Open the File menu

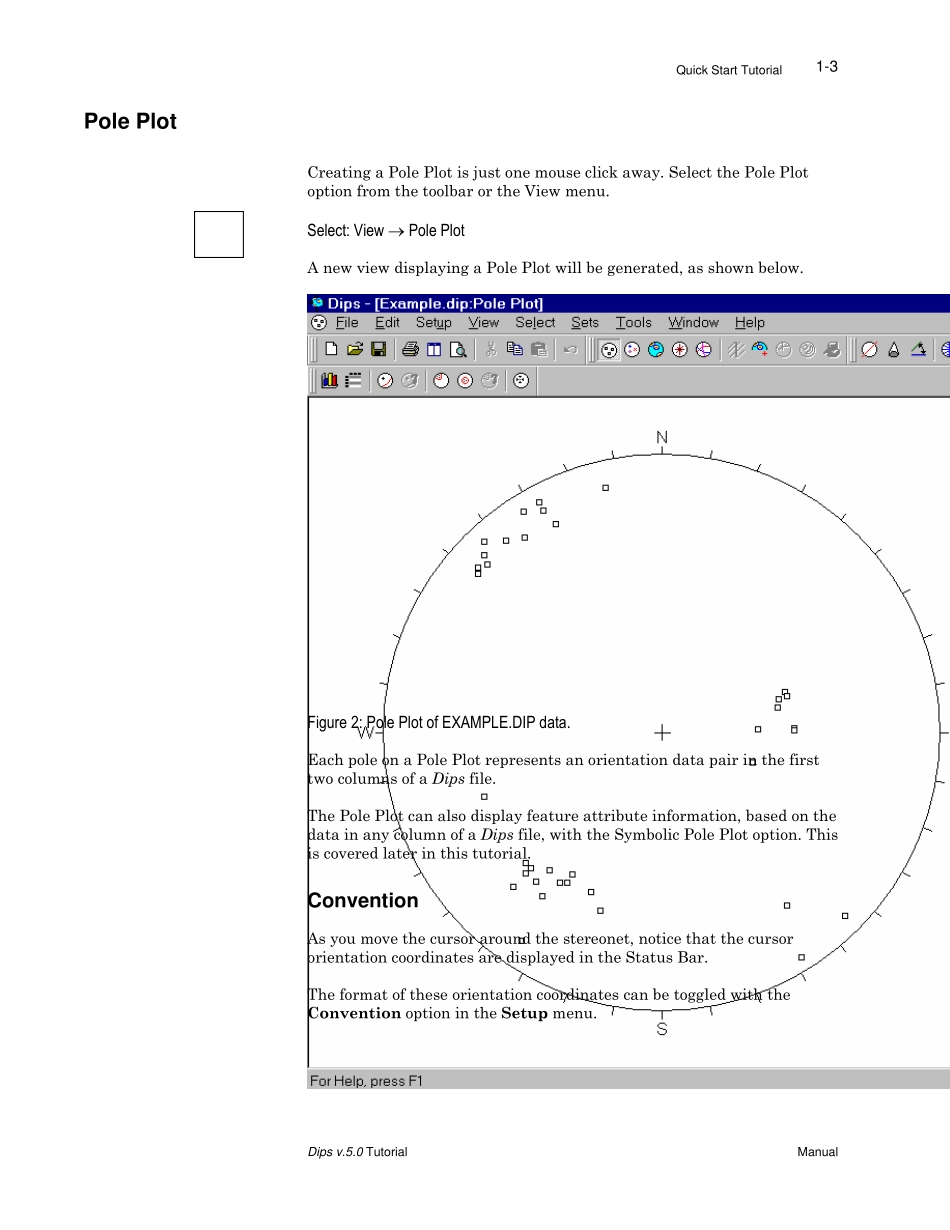tap(347, 322)
